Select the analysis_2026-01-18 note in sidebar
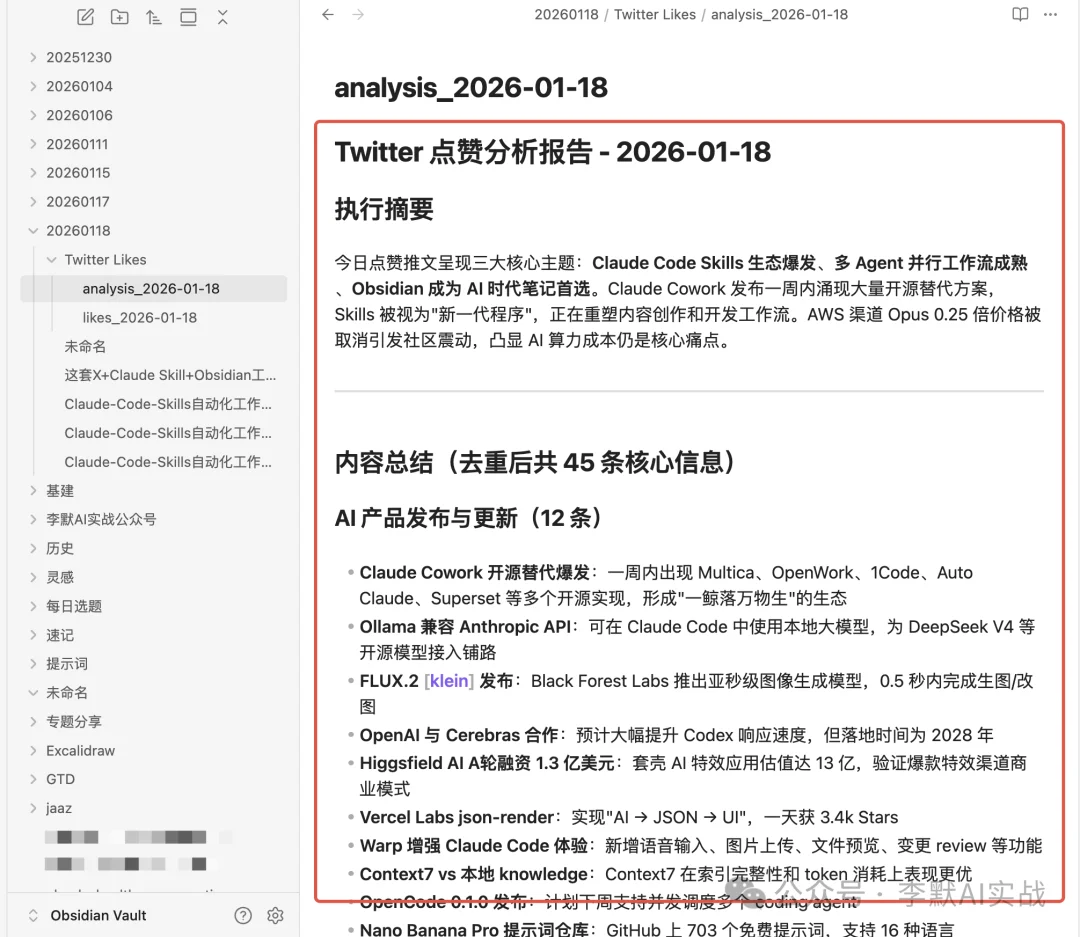Screen dimensions: 1080x937 (x=151, y=288)
